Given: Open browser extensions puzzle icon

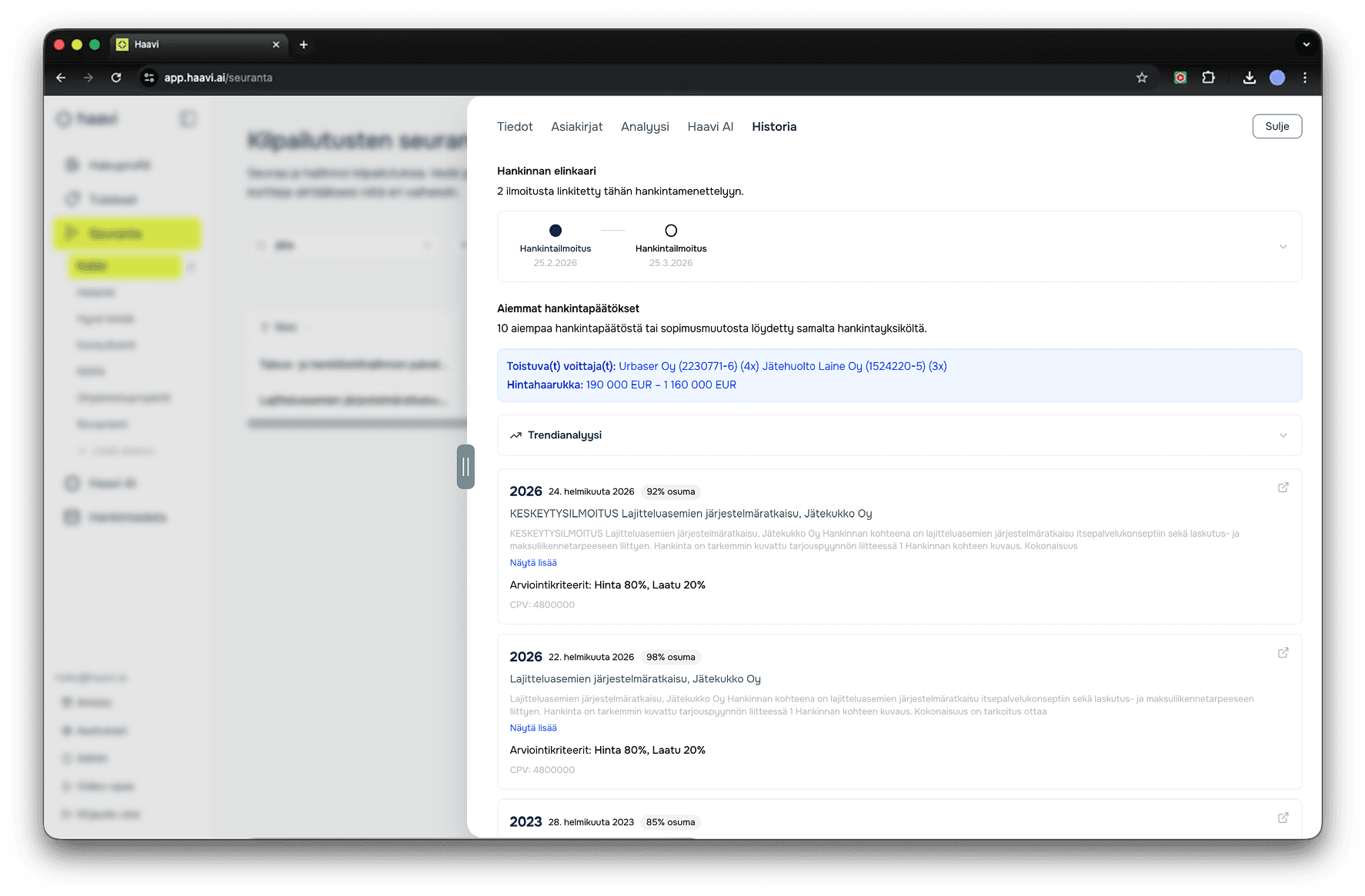Looking at the screenshot, I should coord(1209,78).
